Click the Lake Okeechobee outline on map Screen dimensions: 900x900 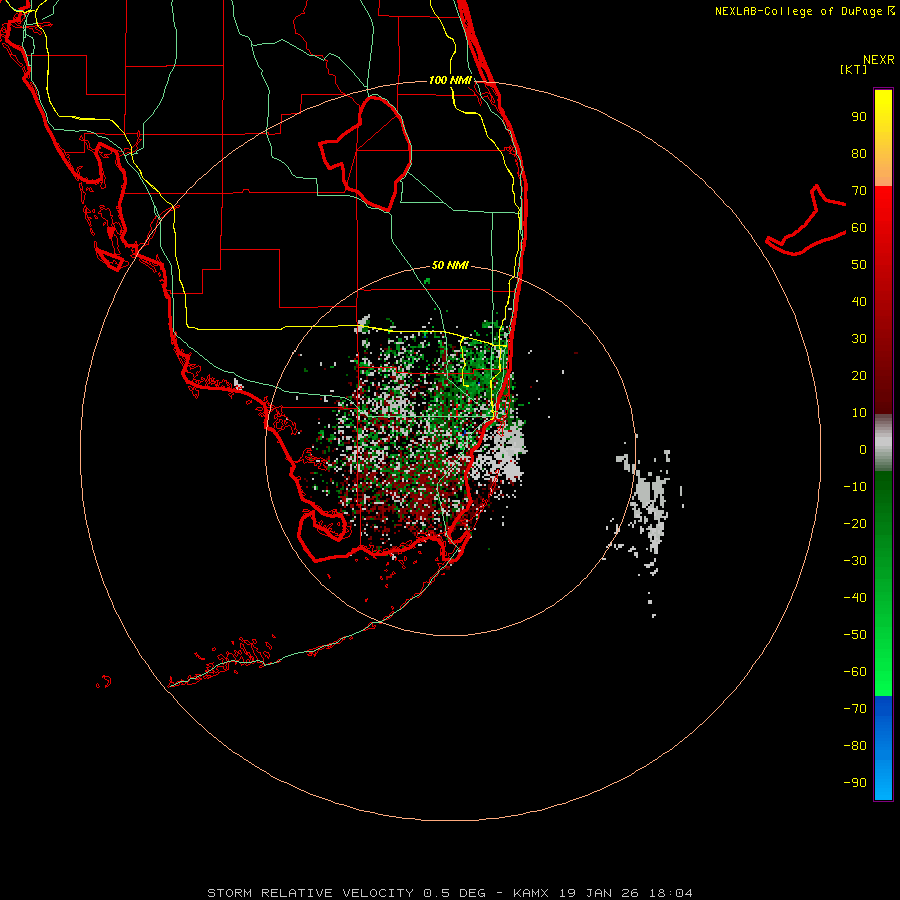click(365, 153)
